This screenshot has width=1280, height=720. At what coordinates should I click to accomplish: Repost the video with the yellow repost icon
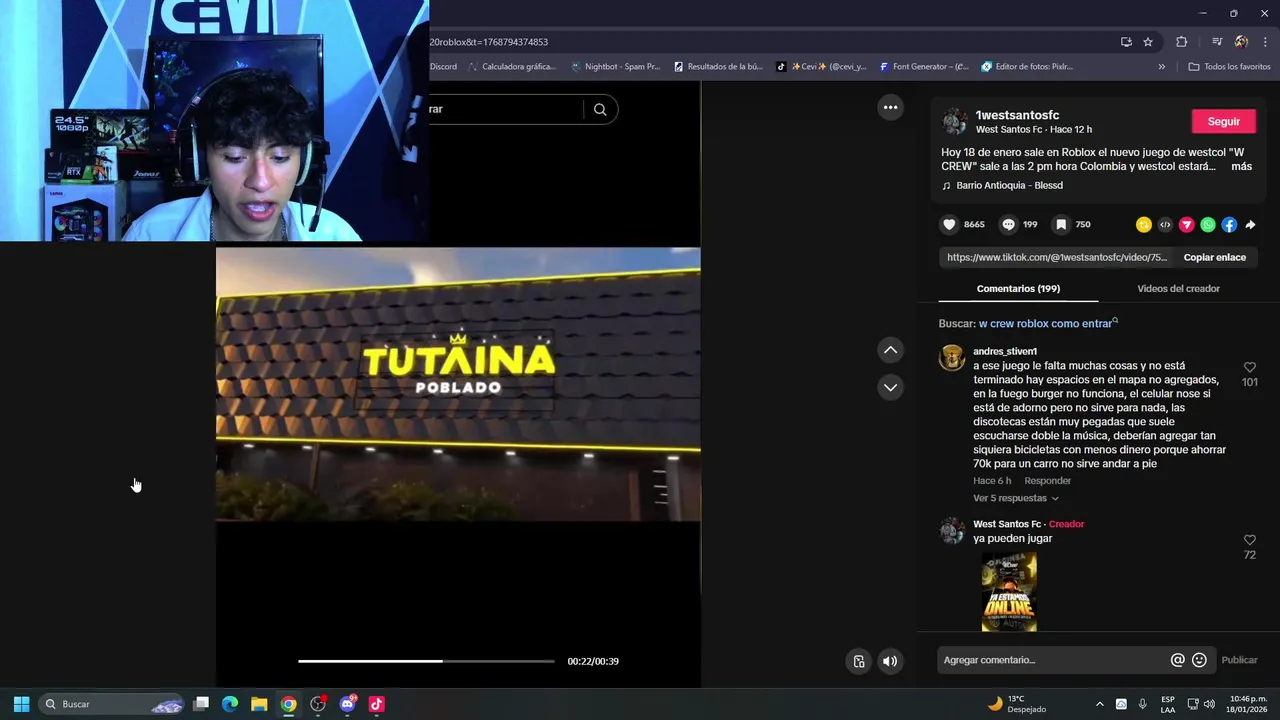1144,225
